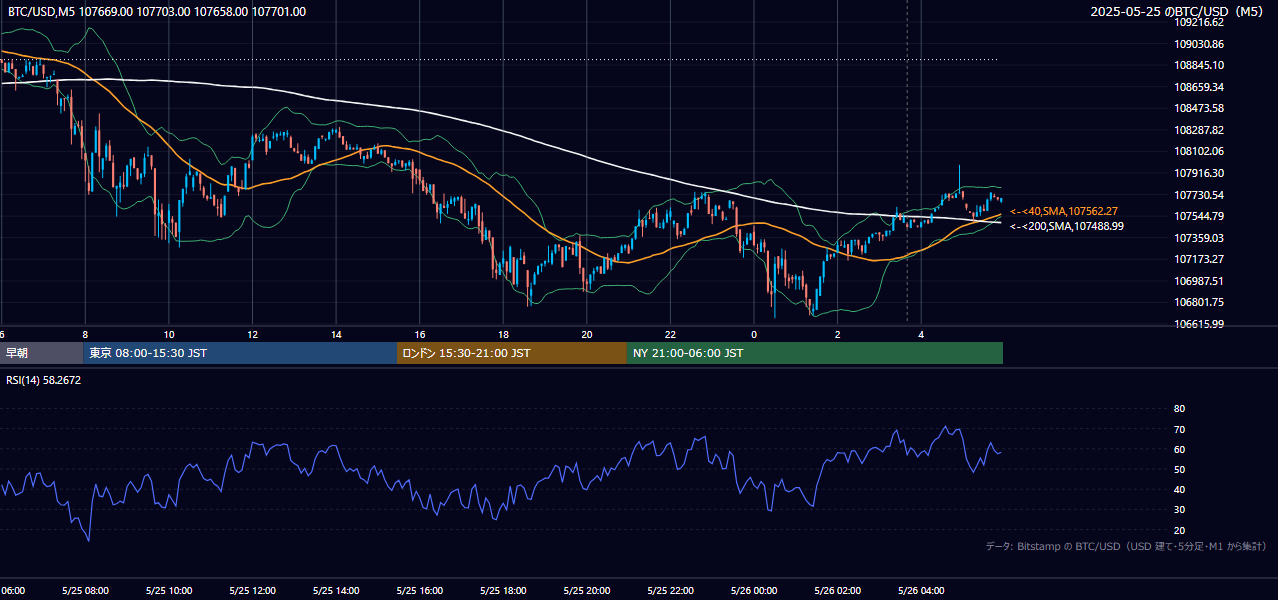1278x600 pixels.
Task: Click bottom time label 5/25 12:00
Action: (x=252, y=591)
